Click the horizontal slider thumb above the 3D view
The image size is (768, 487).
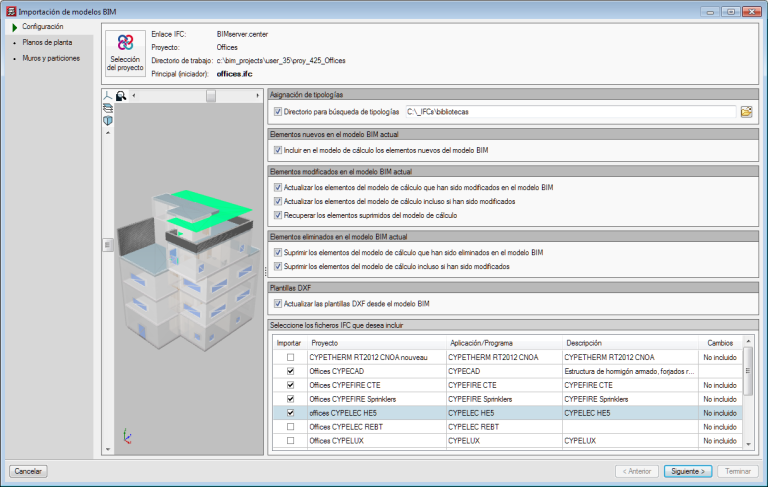coord(211,96)
